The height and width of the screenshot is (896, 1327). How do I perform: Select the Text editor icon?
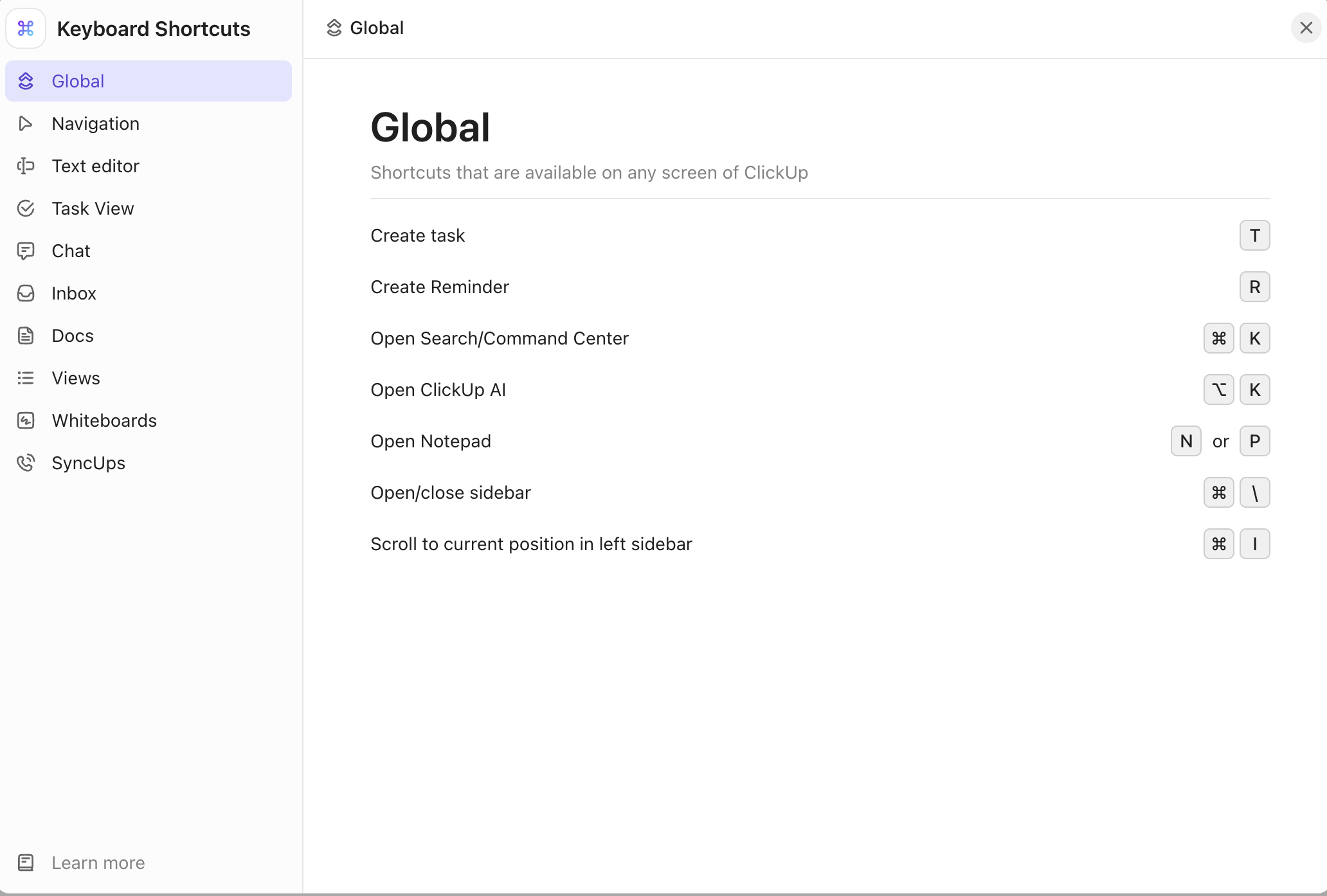click(x=26, y=166)
